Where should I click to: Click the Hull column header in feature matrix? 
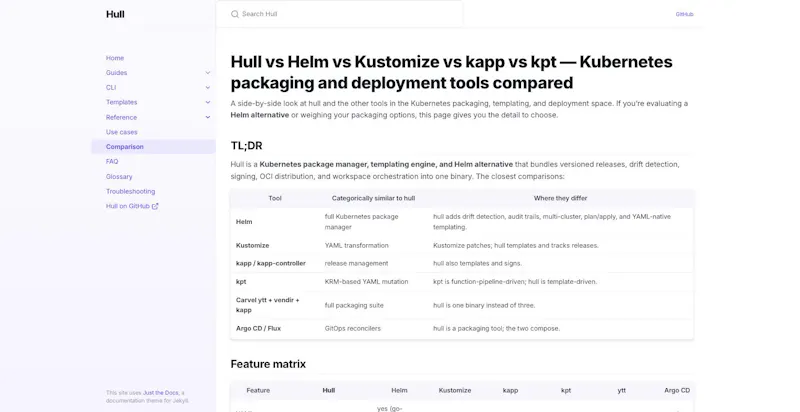329,391
